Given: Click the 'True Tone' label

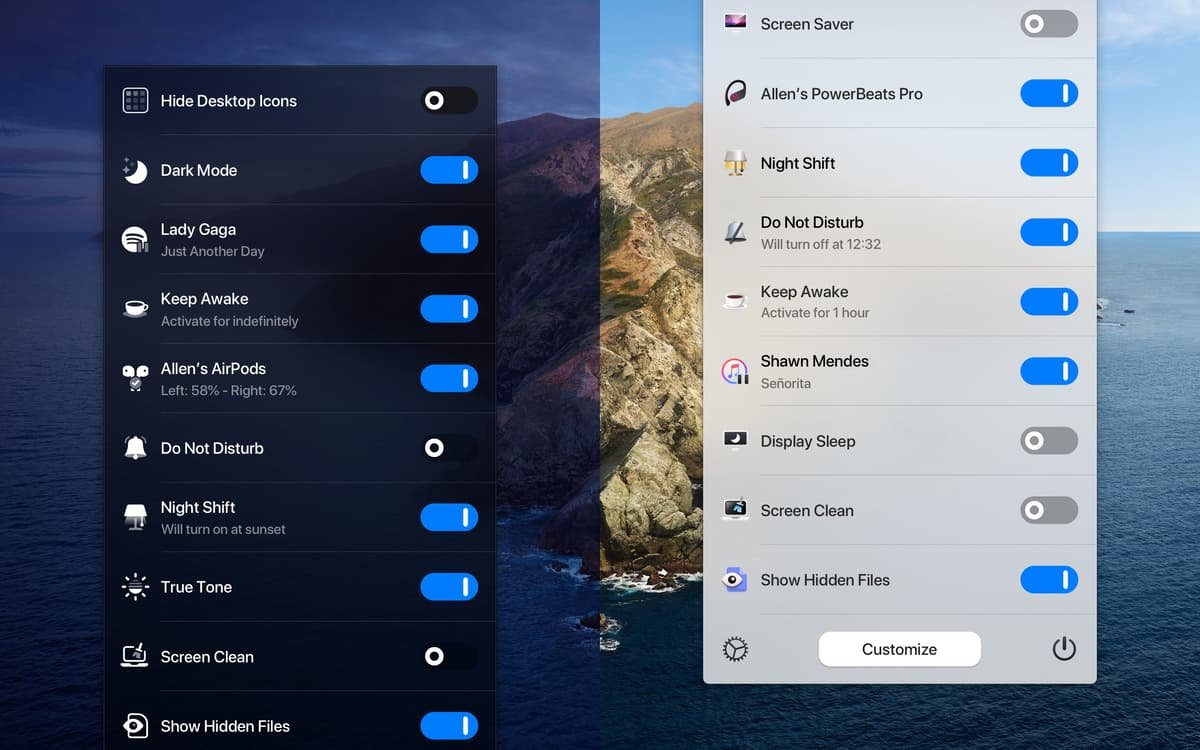Looking at the screenshot, I should (196, 587).
